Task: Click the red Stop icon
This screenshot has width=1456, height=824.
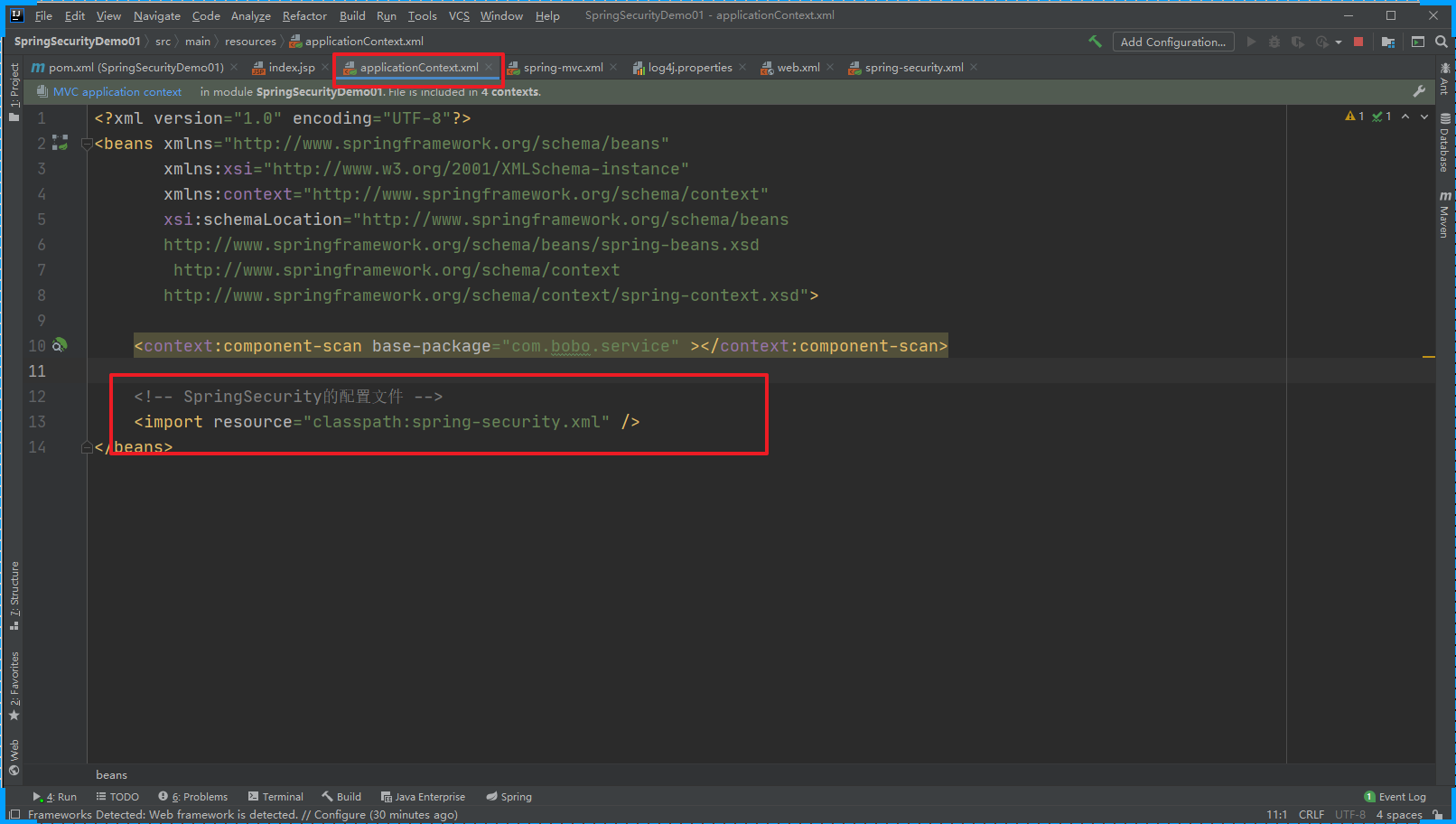Action: (1358, 42)
